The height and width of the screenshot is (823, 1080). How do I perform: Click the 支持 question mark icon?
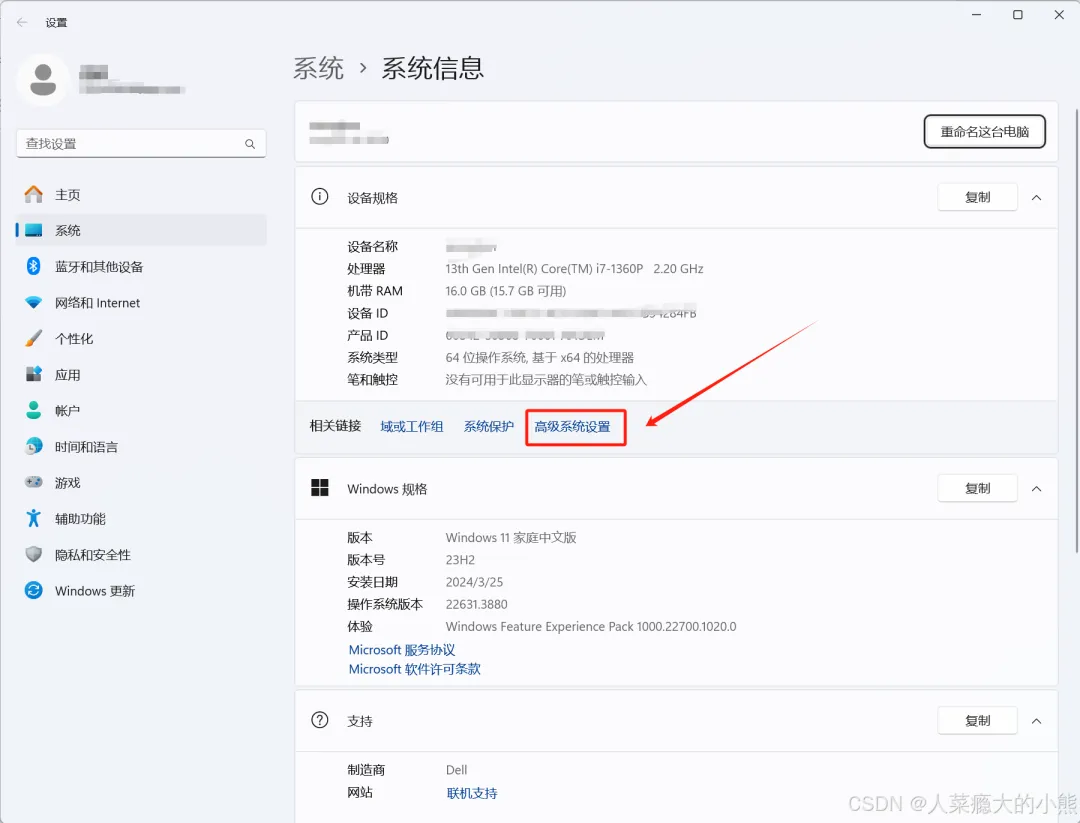click(320, 720)
